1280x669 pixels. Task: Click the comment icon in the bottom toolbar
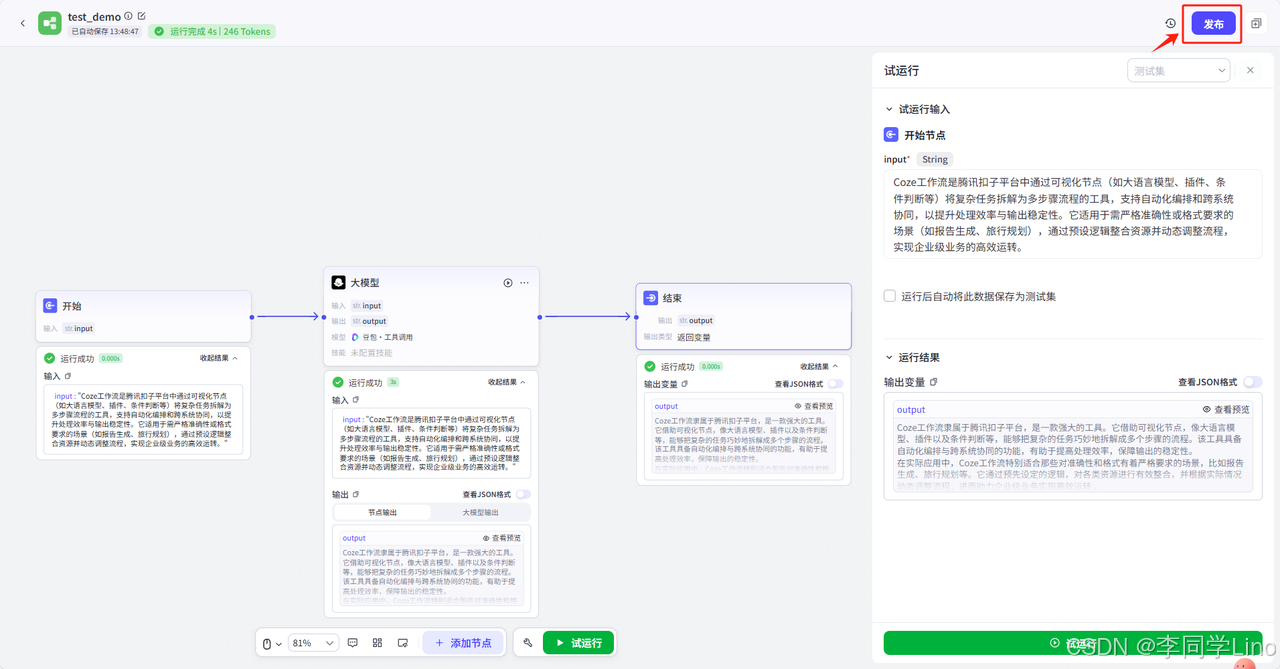(x=353, y=643)
